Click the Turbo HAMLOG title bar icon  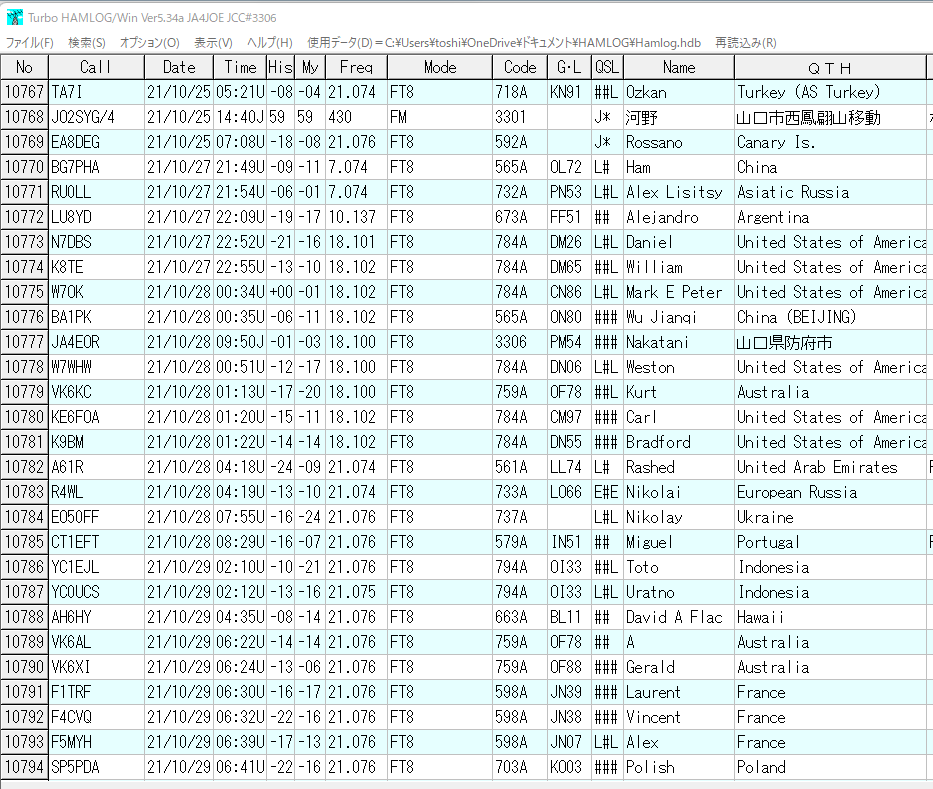click(15, 17)
